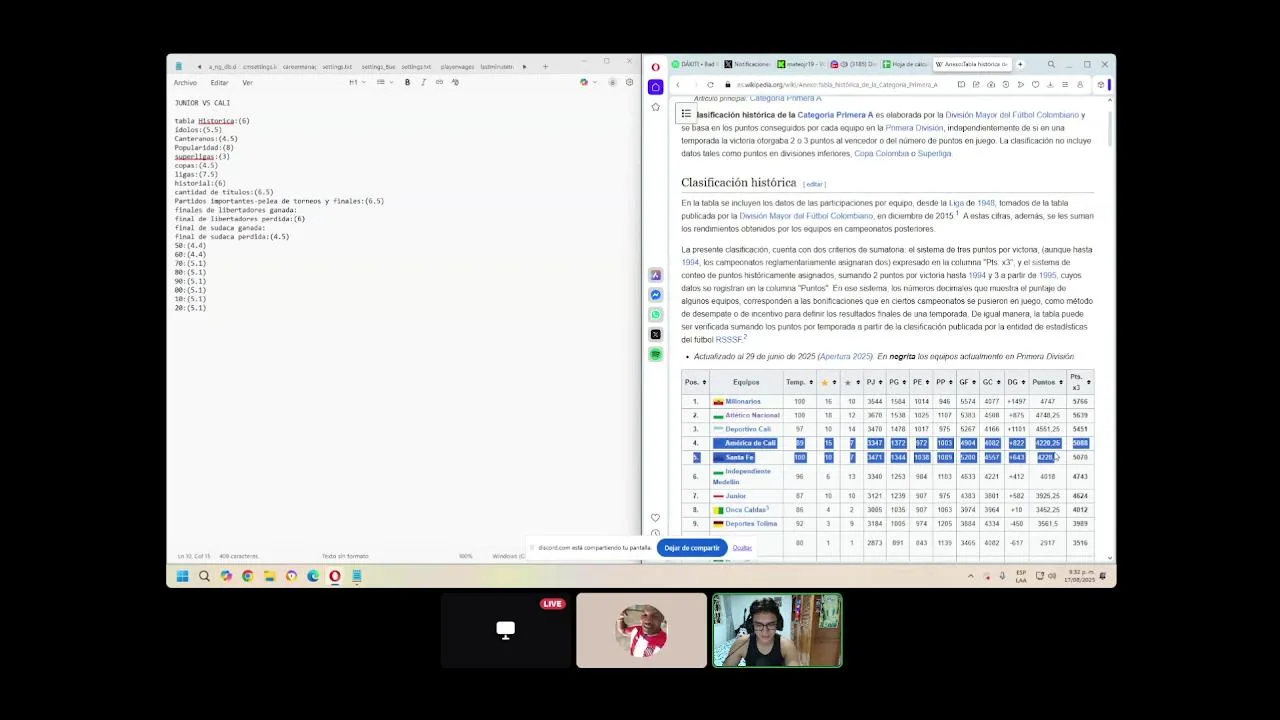Open File Explorer from taskbar
This screenshot has width=1280, height=720.
269,576
